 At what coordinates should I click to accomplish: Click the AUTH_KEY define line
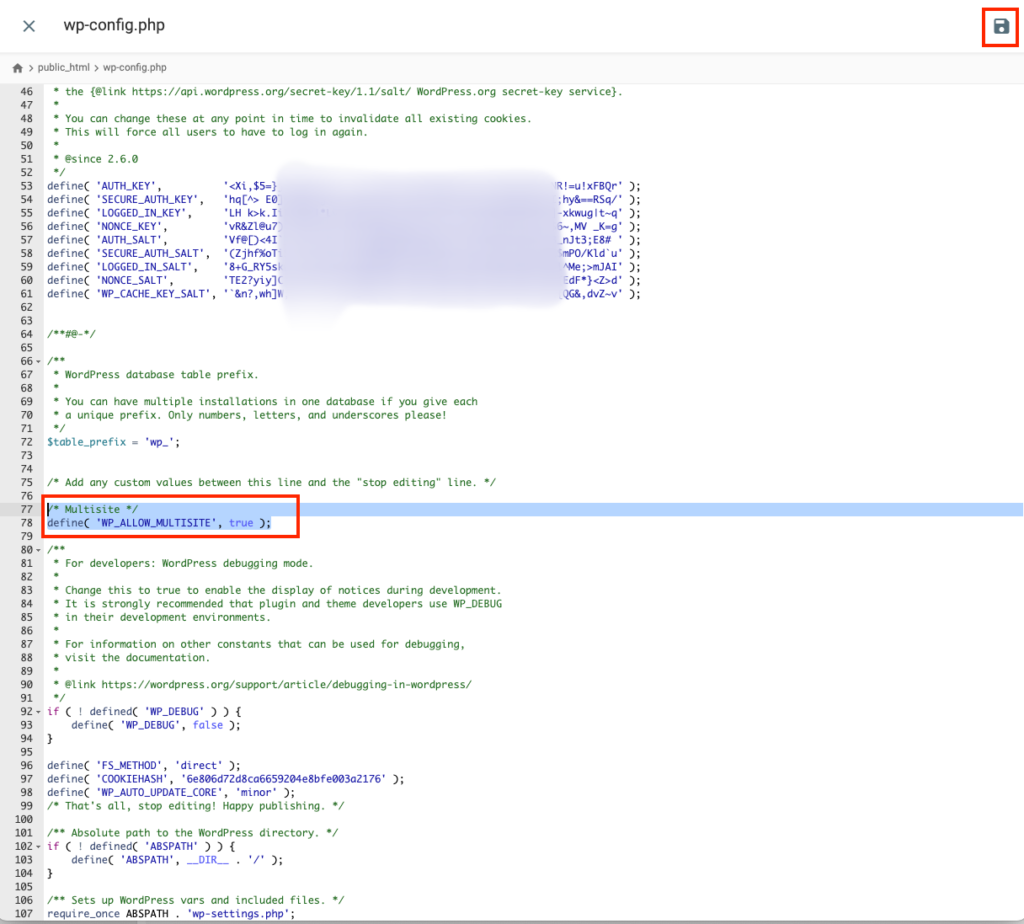pyautogui.click(x=344, y=186)
